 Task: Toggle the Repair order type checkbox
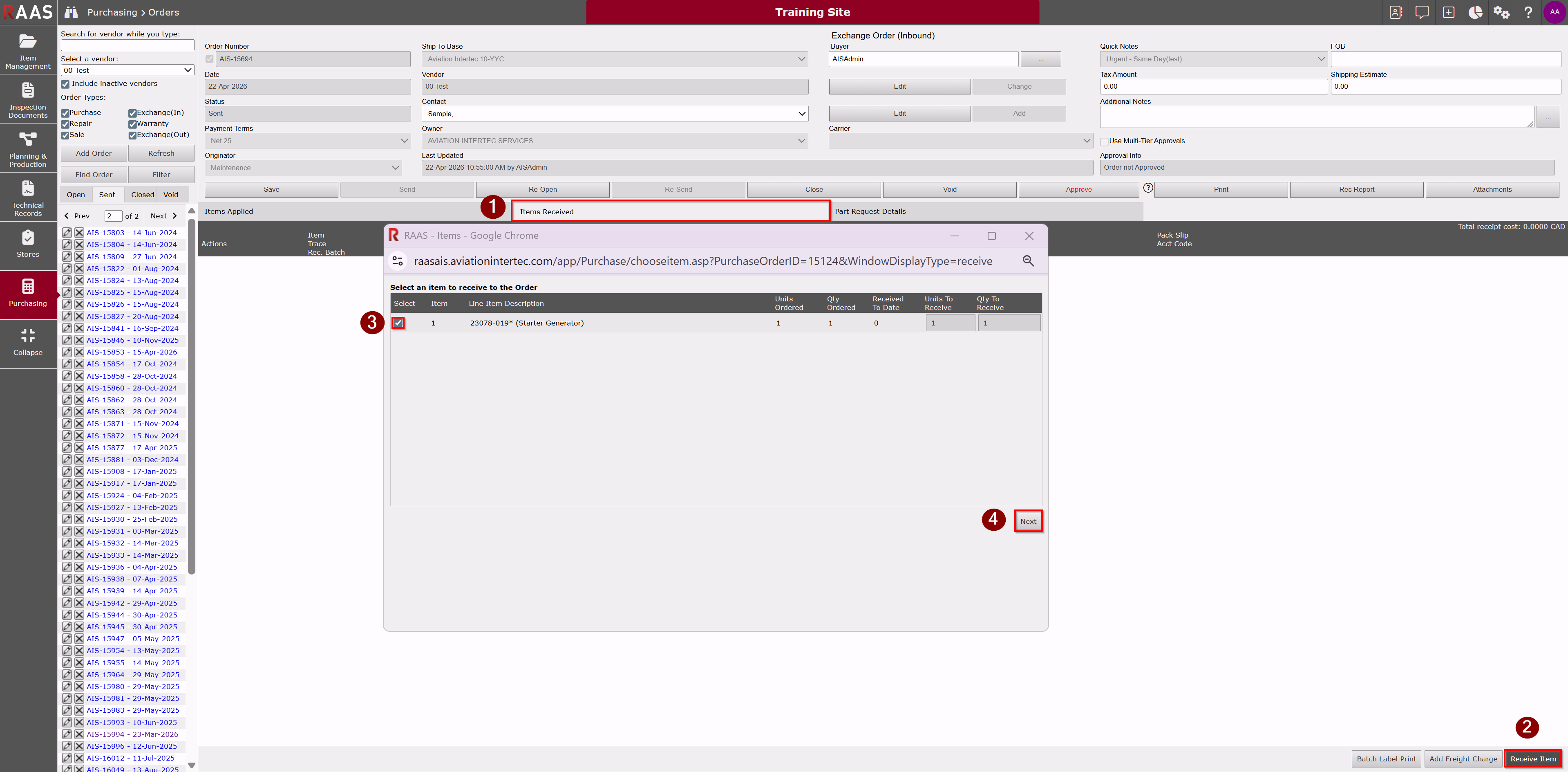click(65, 124)
